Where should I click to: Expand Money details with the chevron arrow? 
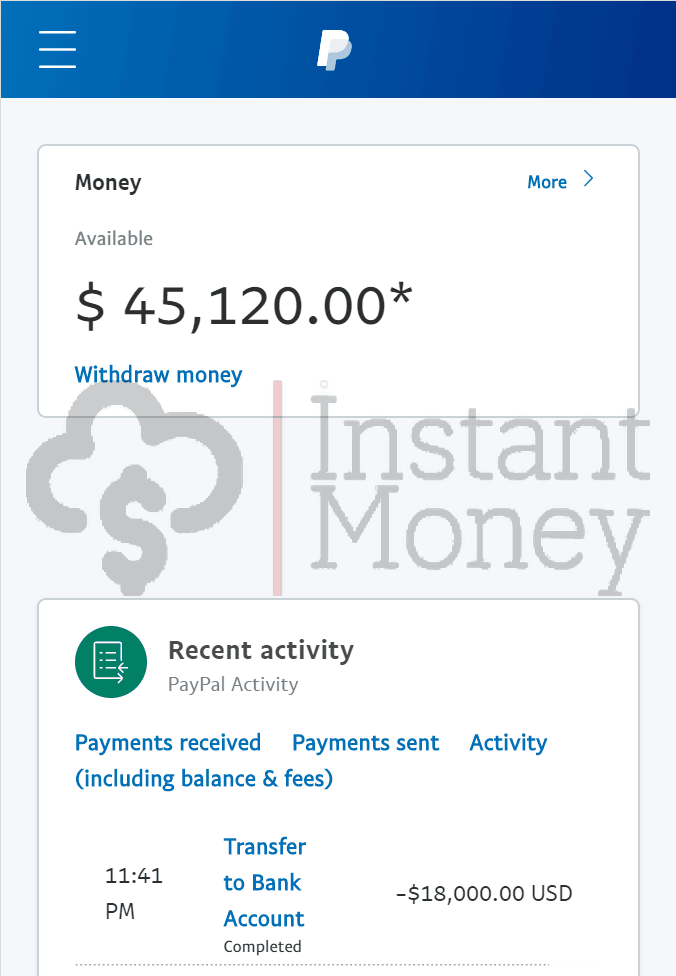click(588, 179)
